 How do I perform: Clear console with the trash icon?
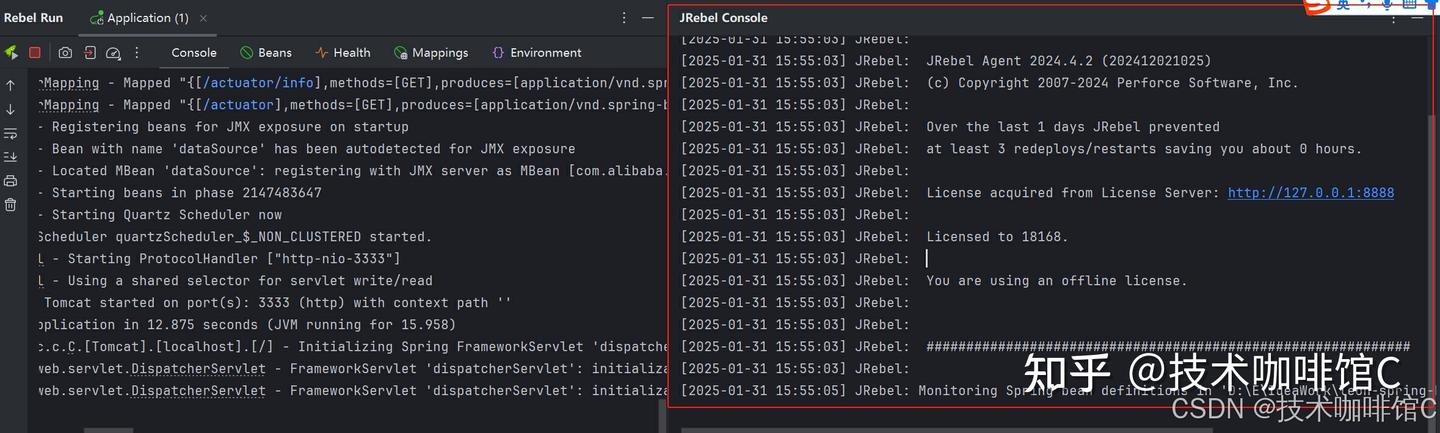(10, 205)
